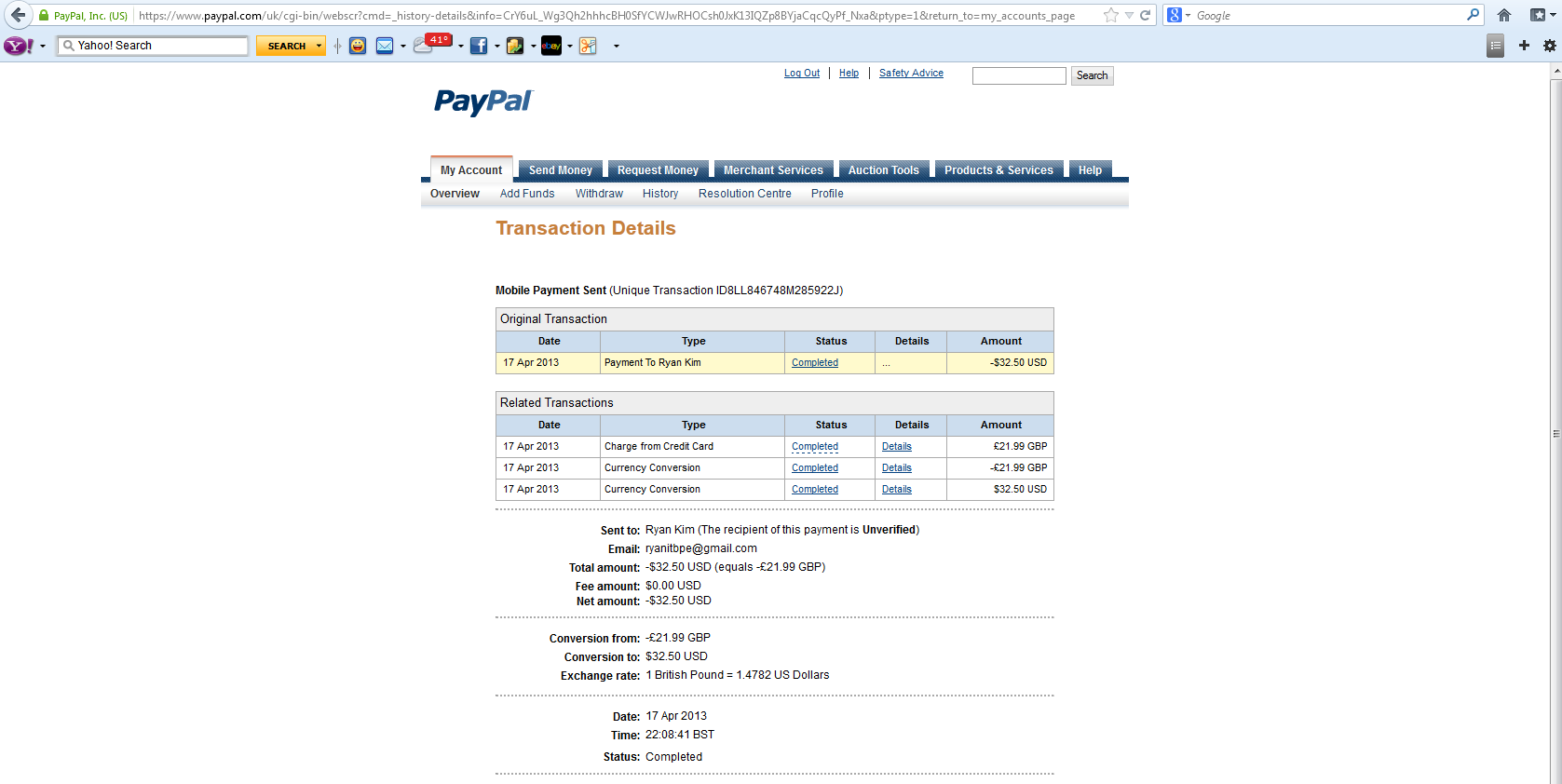Expand the Yahoo! logo dropdown arrow
The width and height of the screenshot is (1562, 784).
tap(43, 47)
